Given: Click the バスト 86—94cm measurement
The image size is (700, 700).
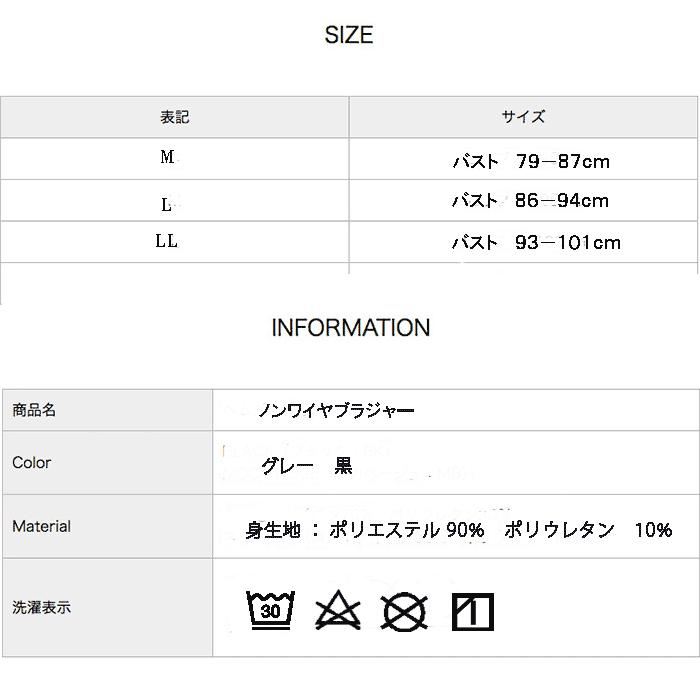Looking at the screenshot, I should click(530, 201).
